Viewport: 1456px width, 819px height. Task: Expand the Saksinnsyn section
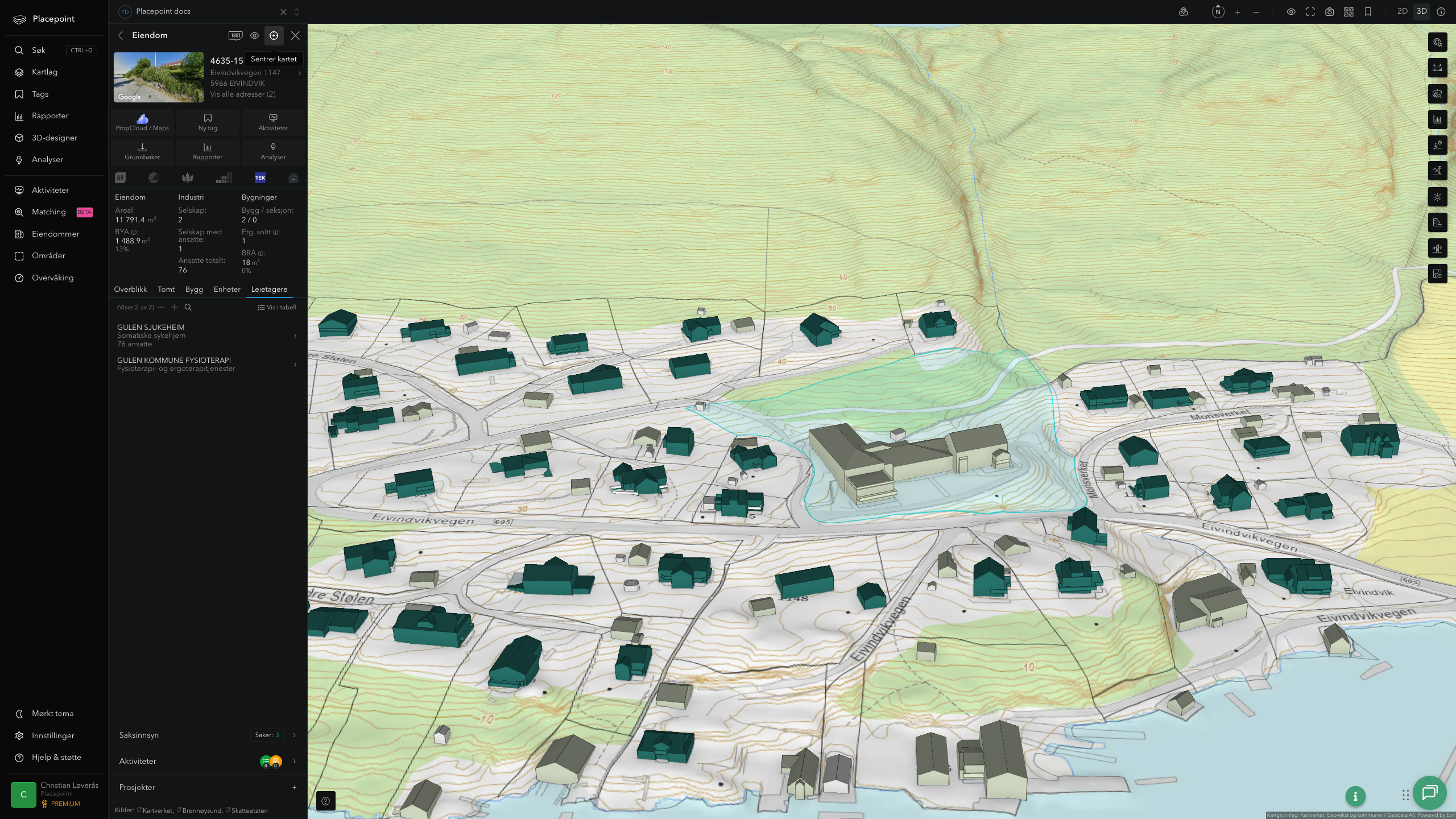point(208,735)
